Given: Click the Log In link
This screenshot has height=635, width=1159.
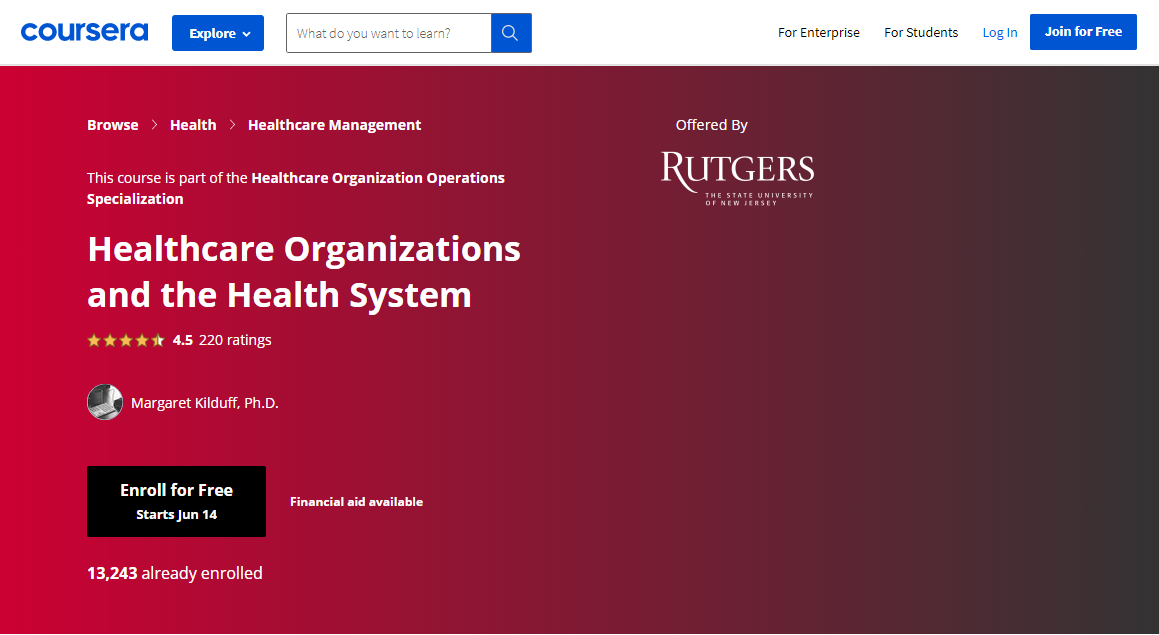Looking at the screenshot, I should 999,33.
